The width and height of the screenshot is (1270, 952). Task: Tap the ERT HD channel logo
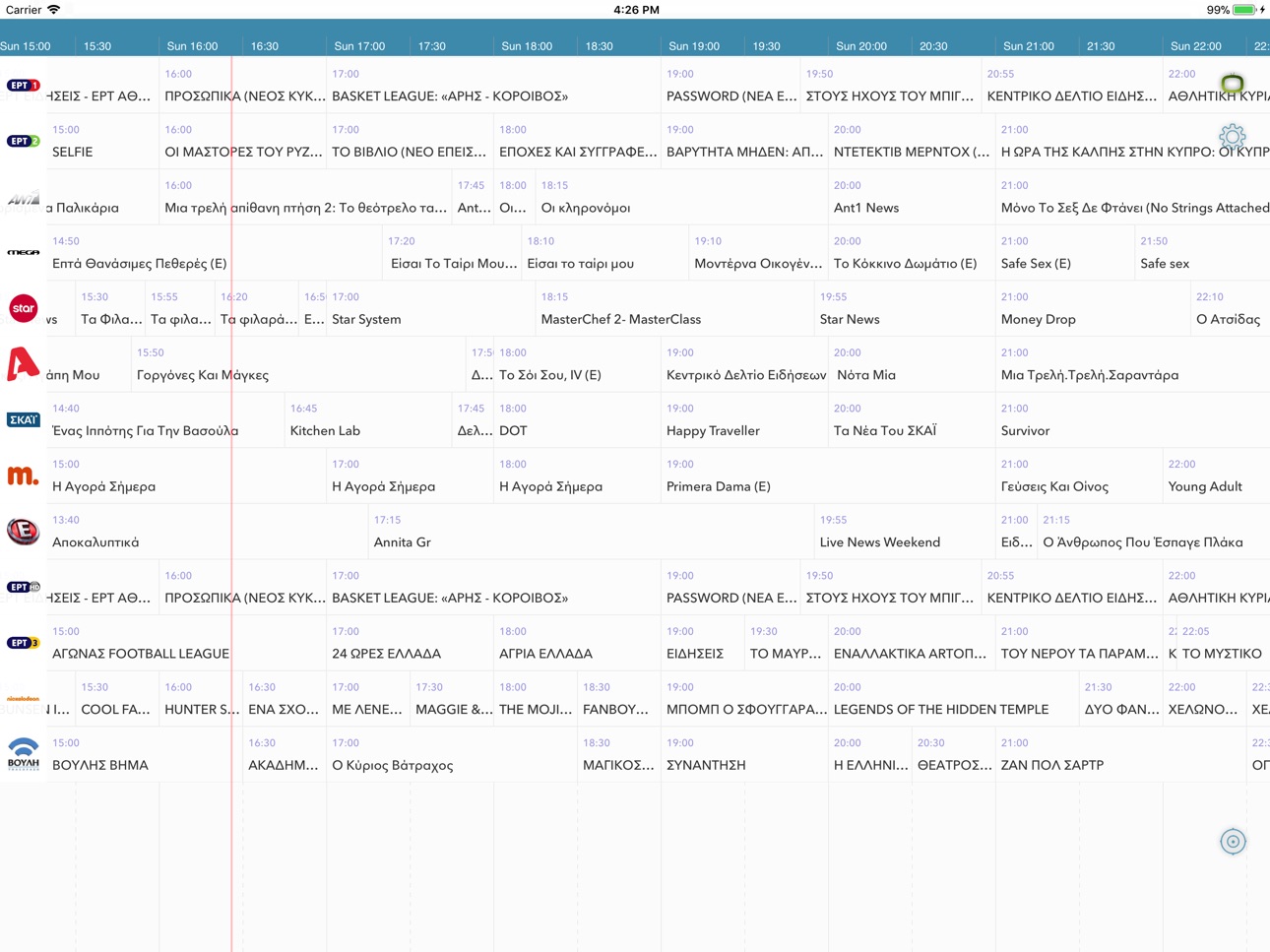pos(23,588)
